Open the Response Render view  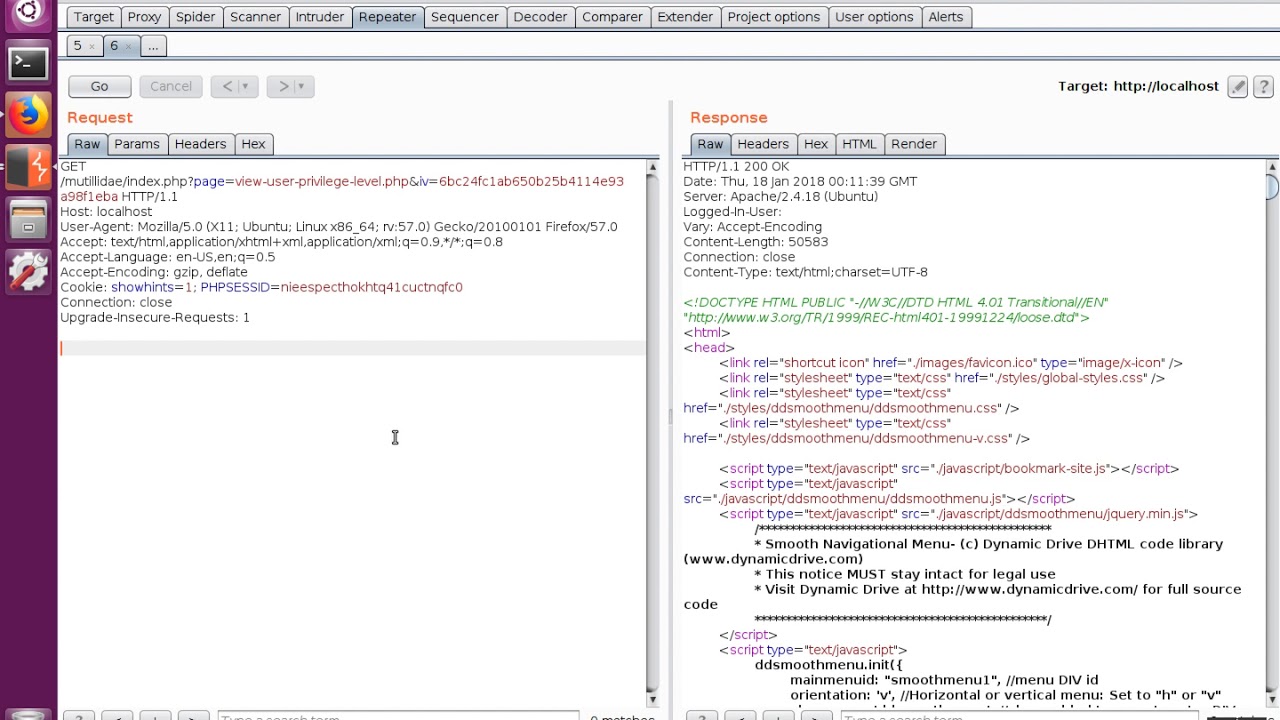pos(914,144)
